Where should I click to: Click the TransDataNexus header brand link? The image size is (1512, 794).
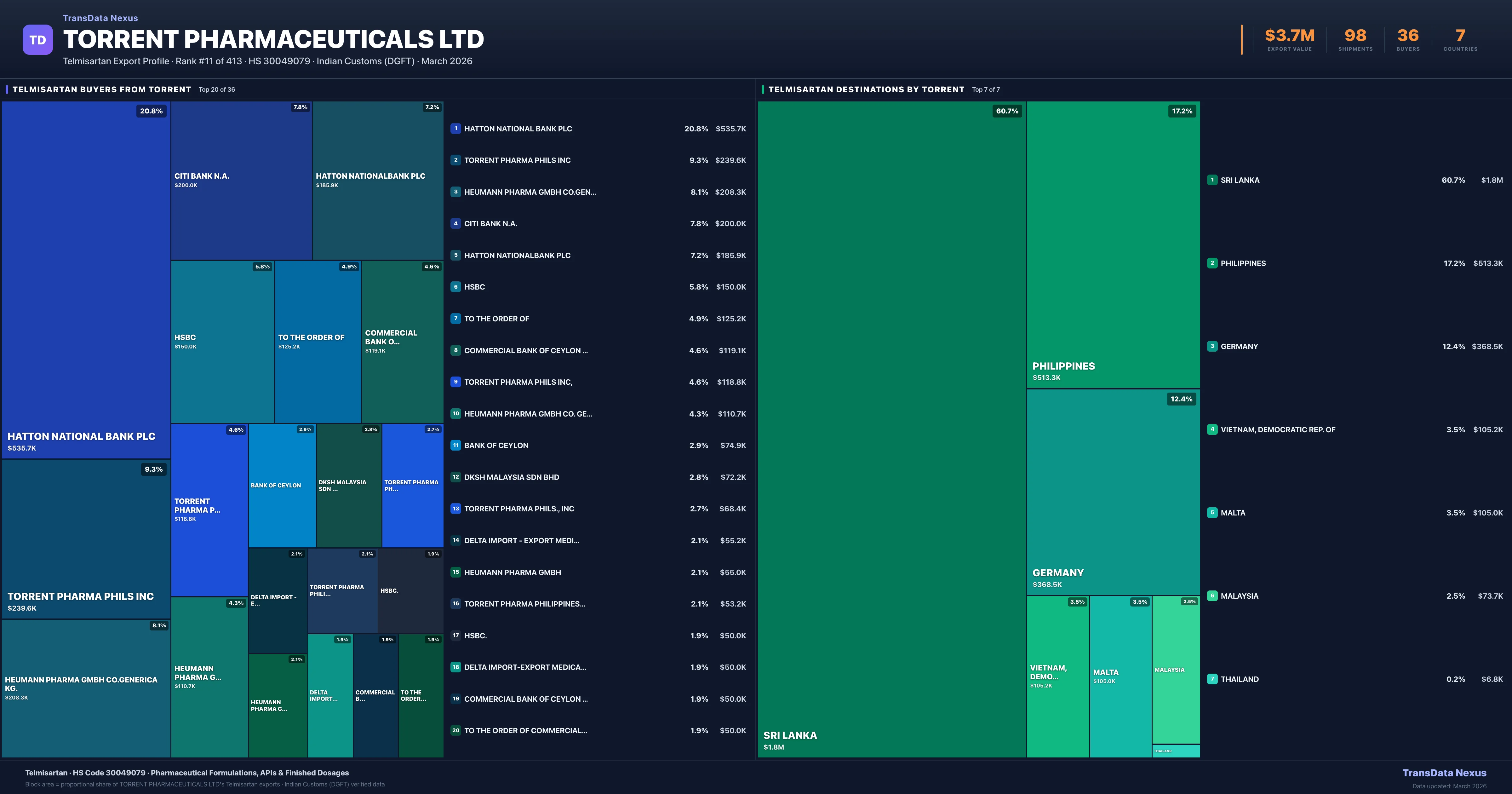[100, 18]
